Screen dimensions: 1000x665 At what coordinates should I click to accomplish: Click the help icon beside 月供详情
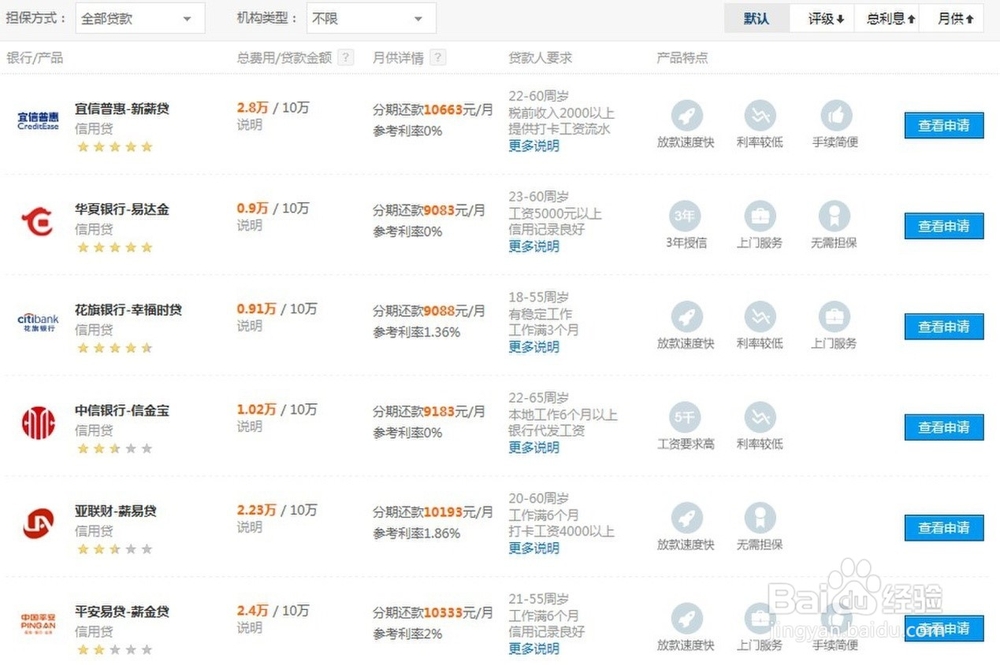pos(438,57)
